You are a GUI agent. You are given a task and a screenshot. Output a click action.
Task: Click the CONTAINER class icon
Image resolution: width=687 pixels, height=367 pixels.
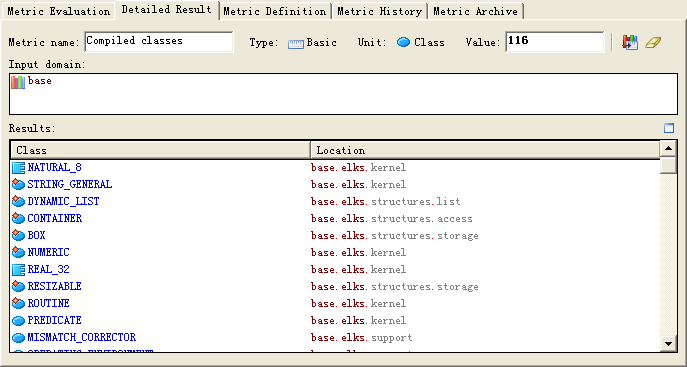pos(18,219)
